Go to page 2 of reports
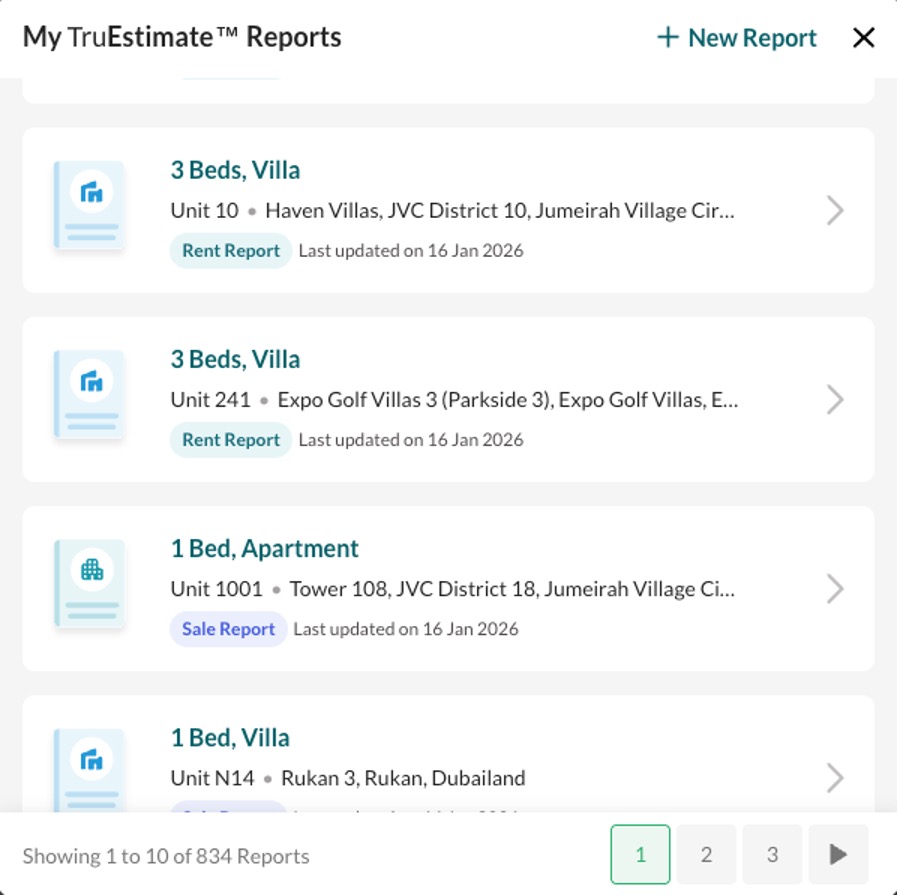Viewport: 898px width, 896px height. 706,854
